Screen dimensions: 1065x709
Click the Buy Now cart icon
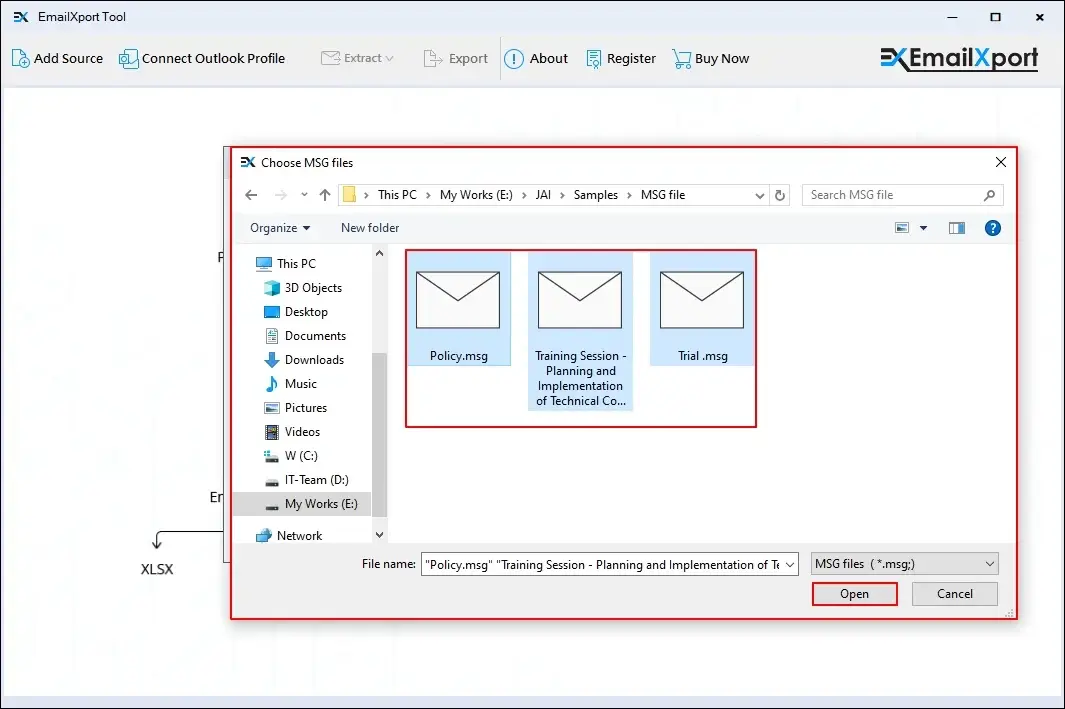tap(682, 59)
